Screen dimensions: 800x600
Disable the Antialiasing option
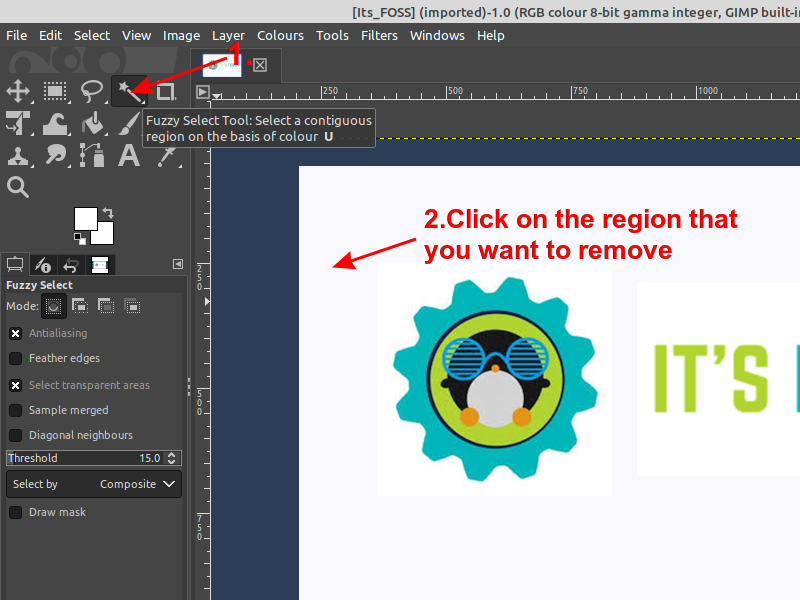click(x=13, y=332)
